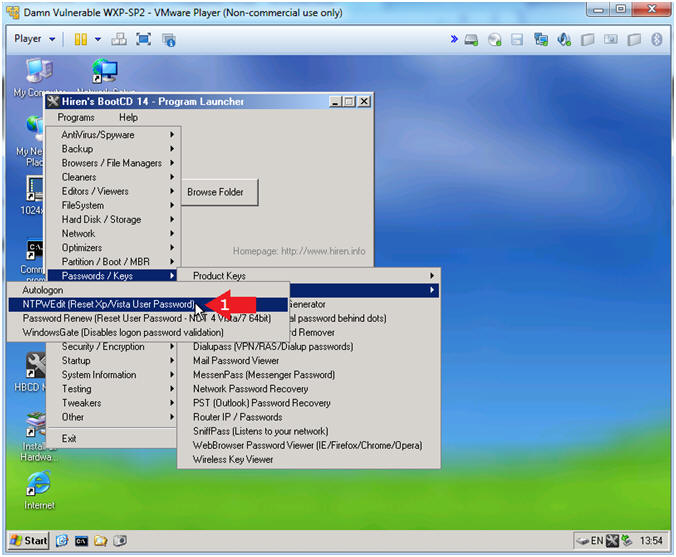Select the Passwords / Keys menu entry
This screenshot has width=676, height=557.
113,276
